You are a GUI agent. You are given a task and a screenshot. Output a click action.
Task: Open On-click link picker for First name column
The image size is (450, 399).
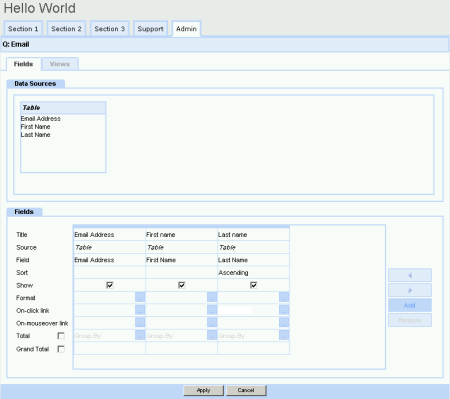tap(212, 310)
